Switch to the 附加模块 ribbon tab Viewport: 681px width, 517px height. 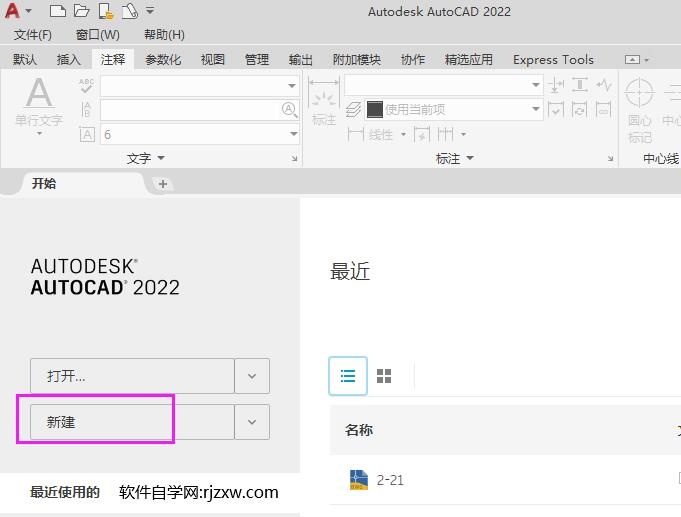[357, 60]
